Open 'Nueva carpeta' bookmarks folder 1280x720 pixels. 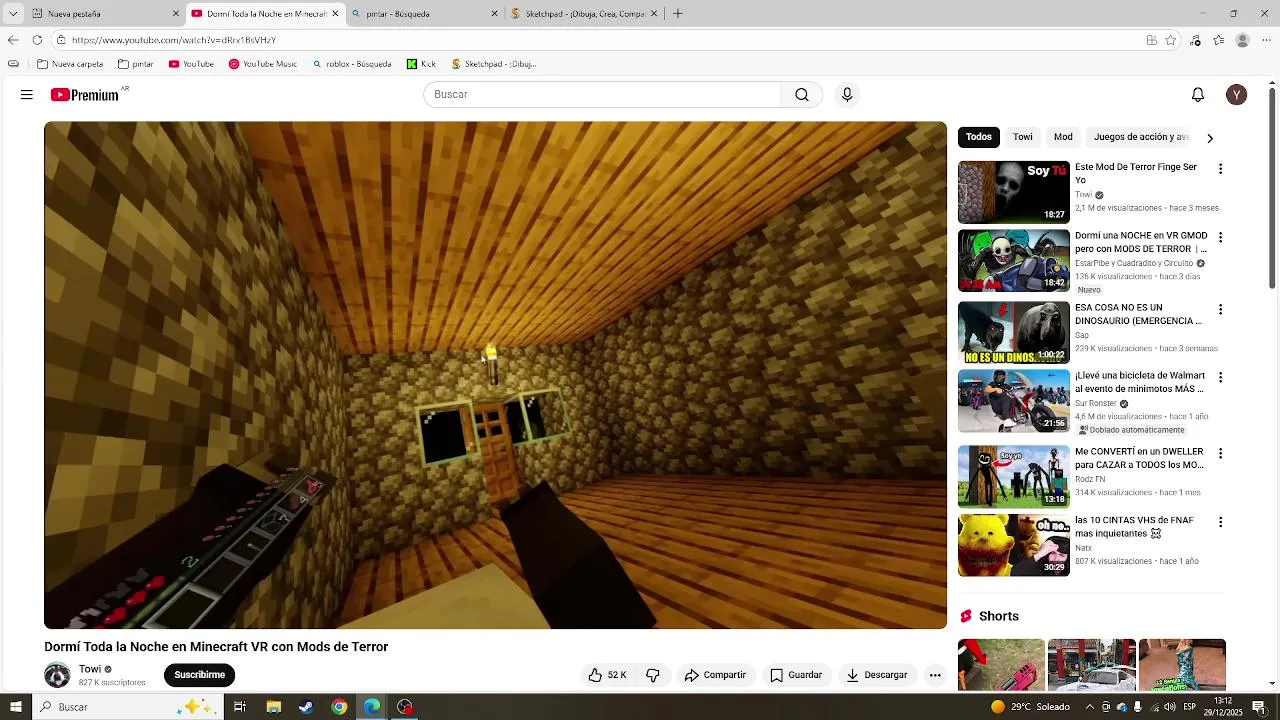70,64
